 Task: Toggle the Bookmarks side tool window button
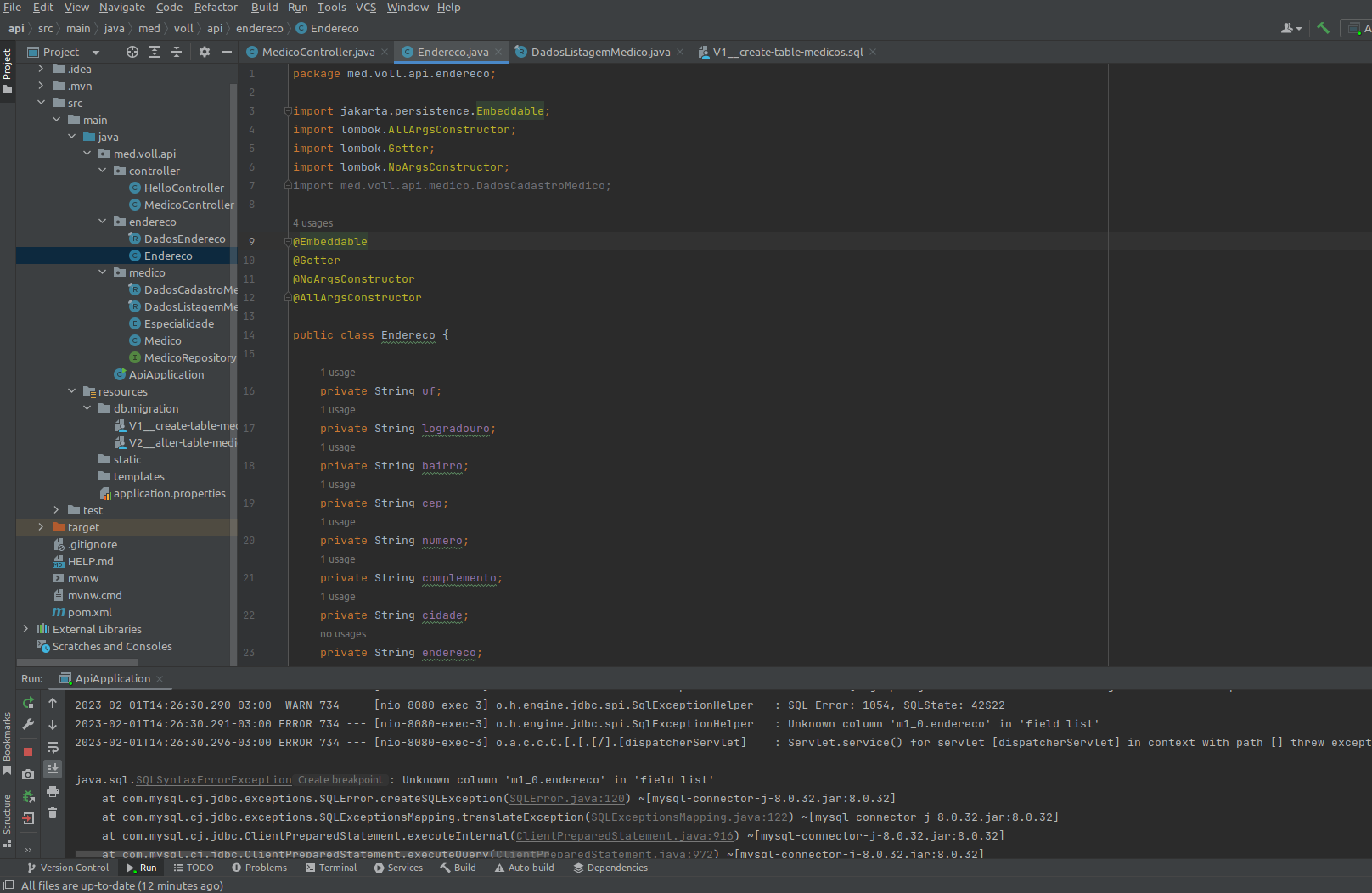[x=8, y=744]
